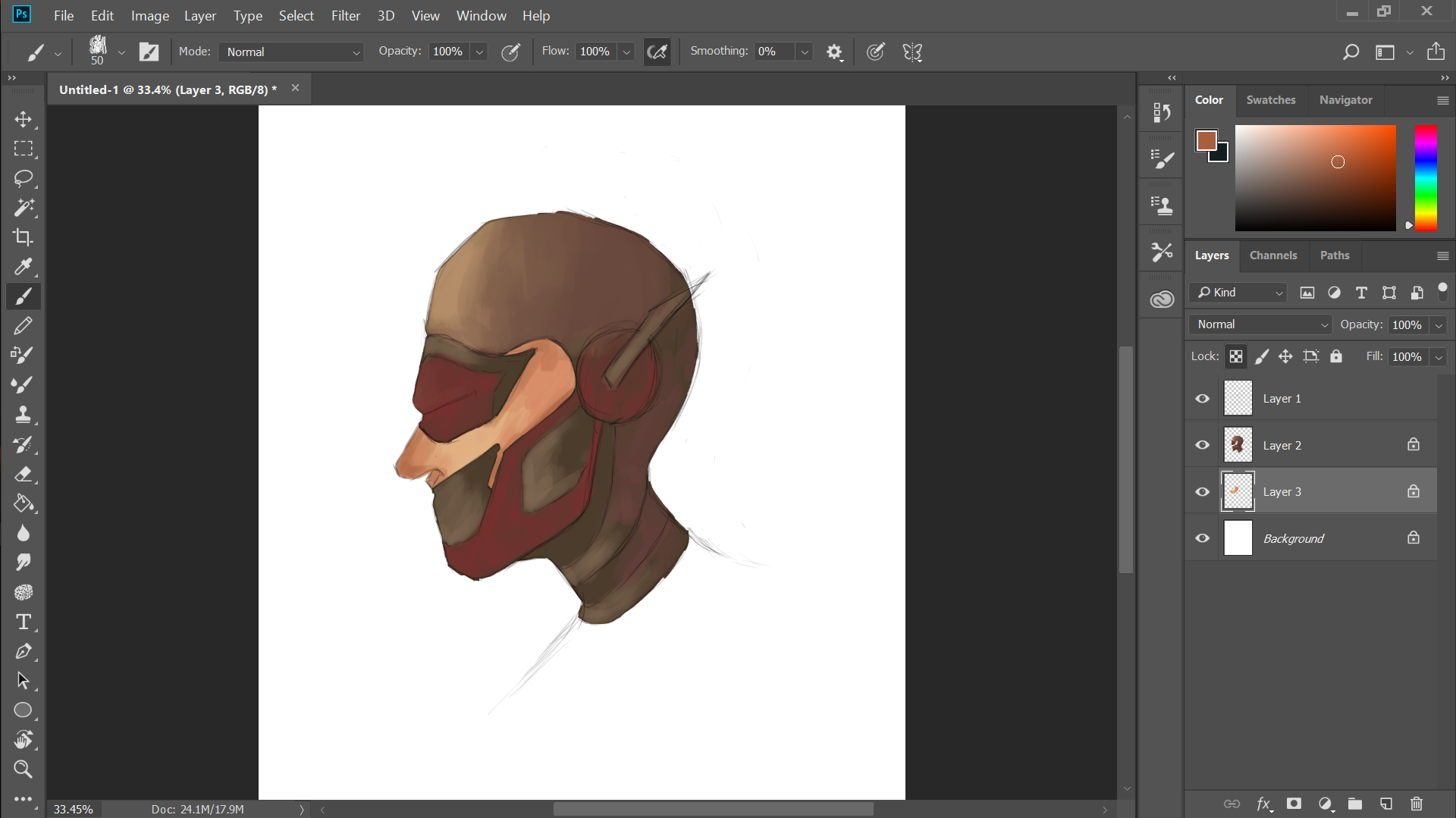The image size is (1456, 818).
Task: Select the Paint Bucket tool
Action: point(24,503)
